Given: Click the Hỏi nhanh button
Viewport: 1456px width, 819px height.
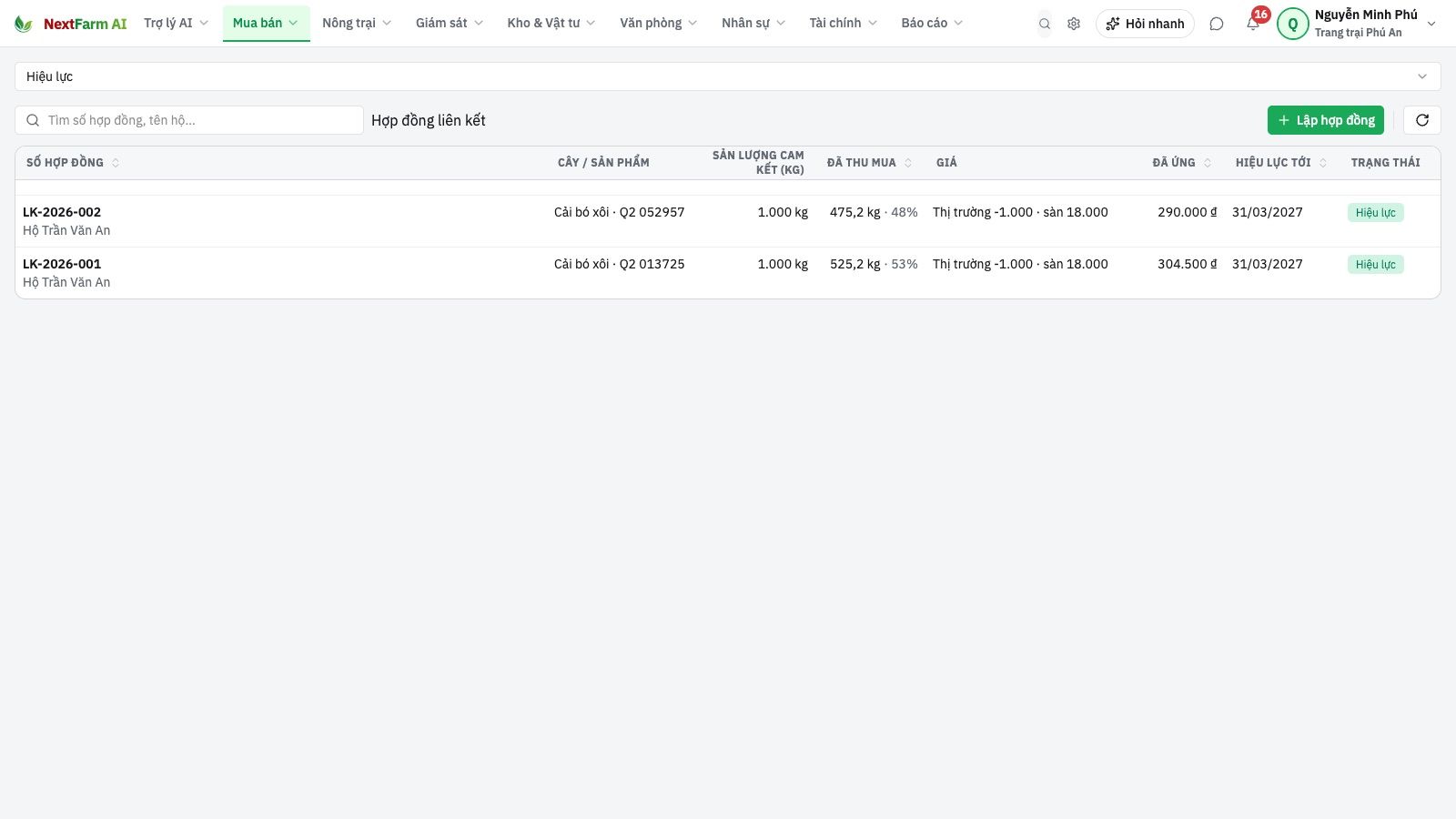Looking at the screenshot, I should (1145, 24).
